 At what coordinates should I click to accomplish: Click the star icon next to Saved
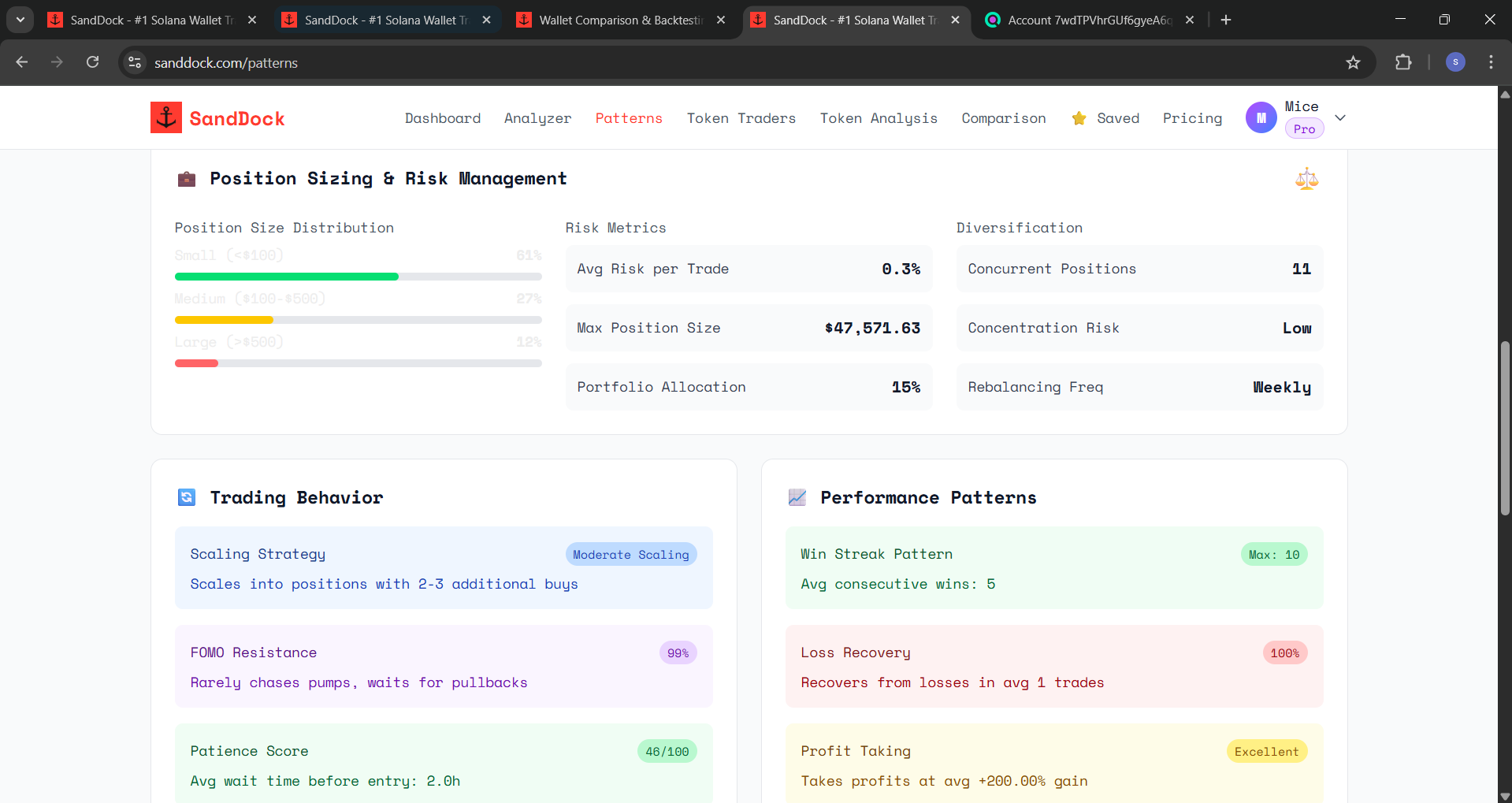[x=1079, y=118]
